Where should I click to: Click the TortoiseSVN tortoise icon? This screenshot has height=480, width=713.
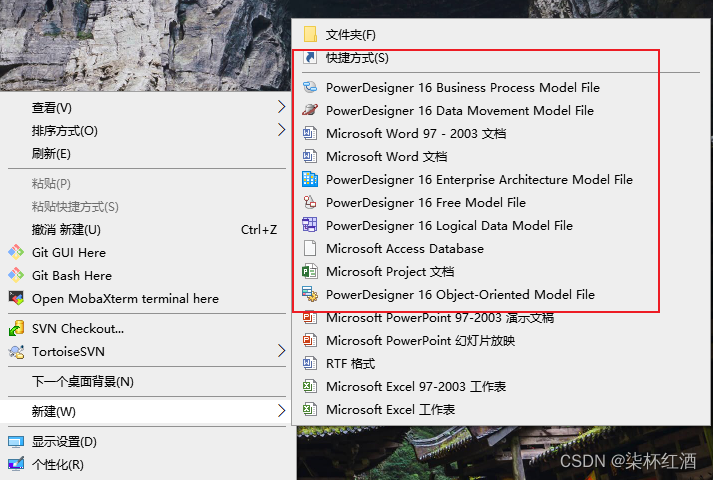point(16,351)
